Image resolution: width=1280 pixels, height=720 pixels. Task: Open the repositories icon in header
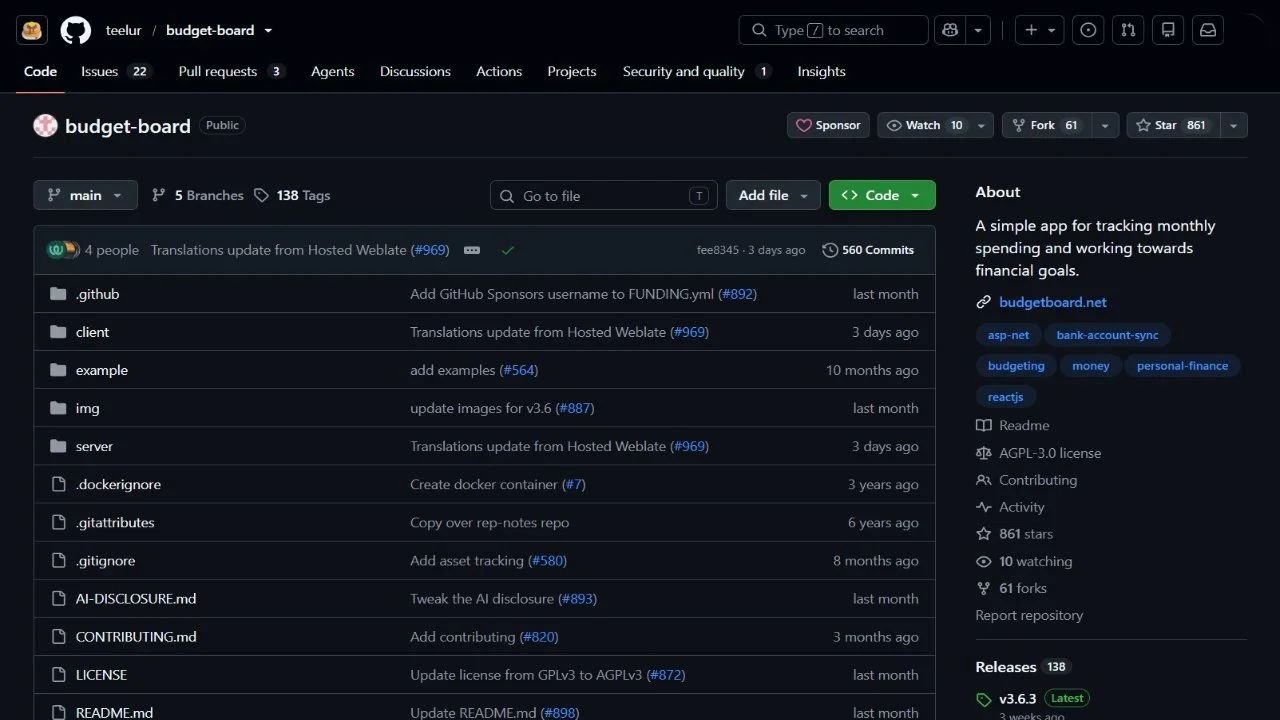tap(1168, 30)
